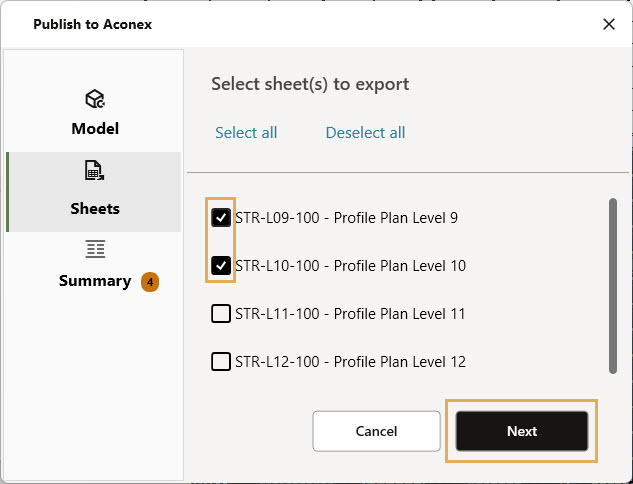Click the Summary list icon
Viewport: 633px width, 484px height.
(95, 249)
